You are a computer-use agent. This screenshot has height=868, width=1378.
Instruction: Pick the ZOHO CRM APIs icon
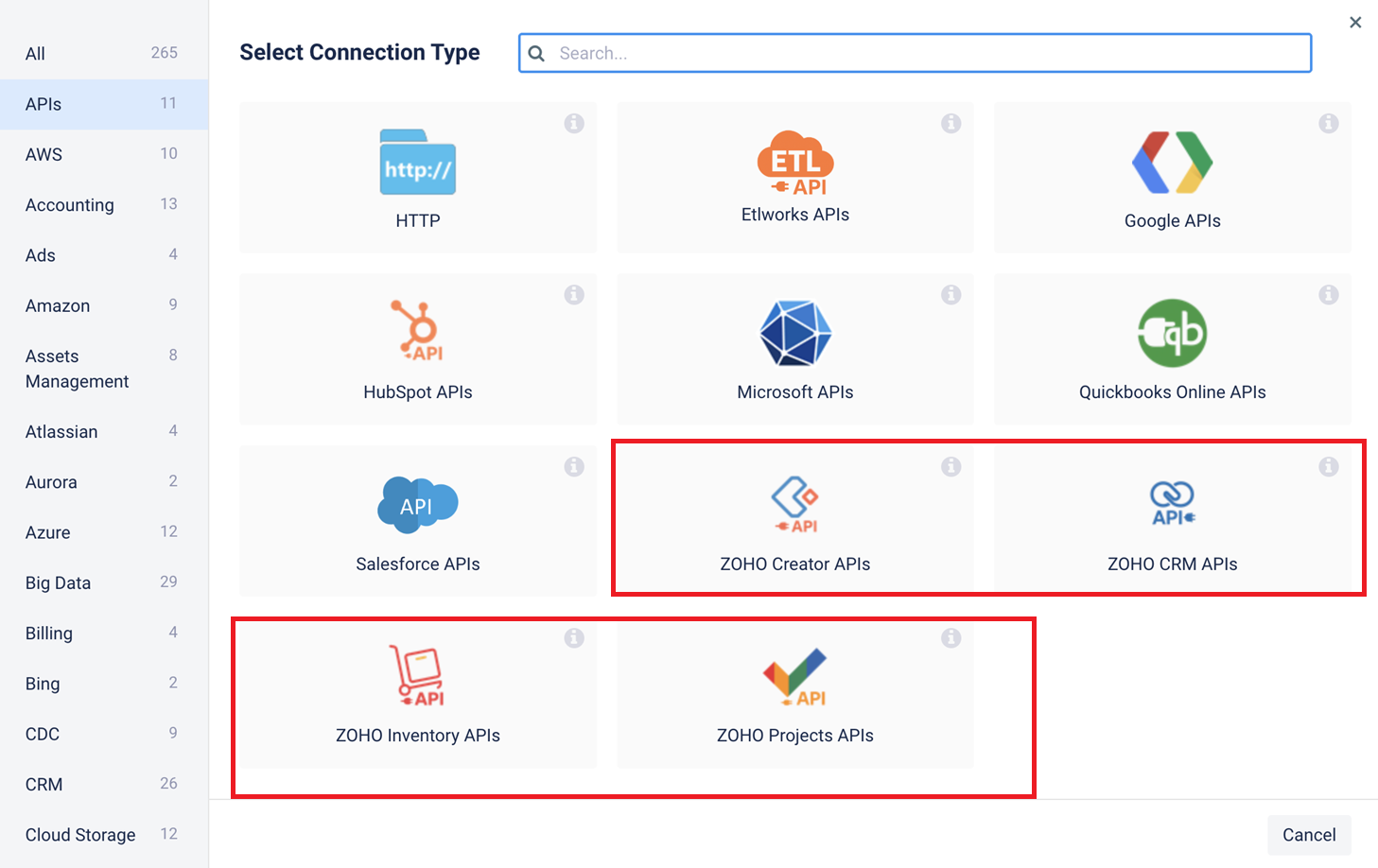[1173, 503]
